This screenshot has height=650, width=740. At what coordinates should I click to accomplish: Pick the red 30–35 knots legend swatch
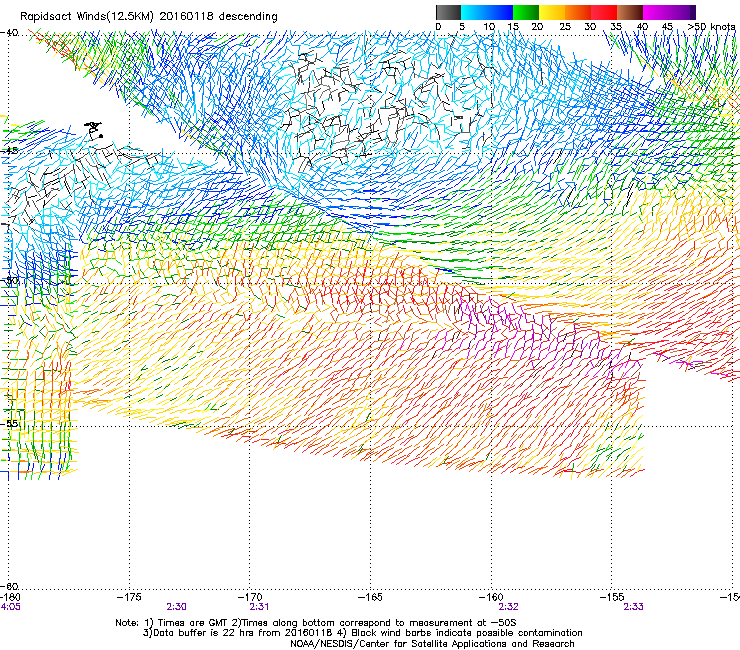[x=604, y=12]
